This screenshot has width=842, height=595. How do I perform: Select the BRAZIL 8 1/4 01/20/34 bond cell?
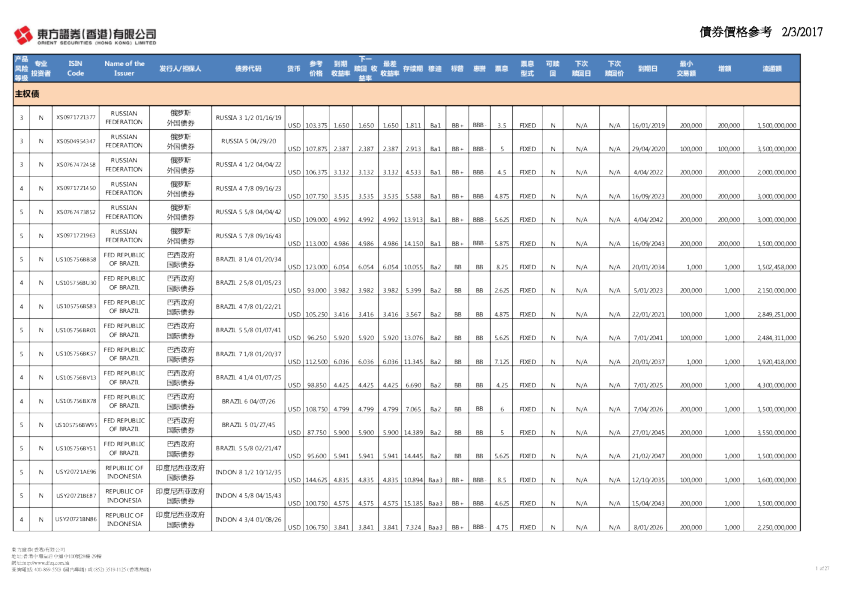249,259
